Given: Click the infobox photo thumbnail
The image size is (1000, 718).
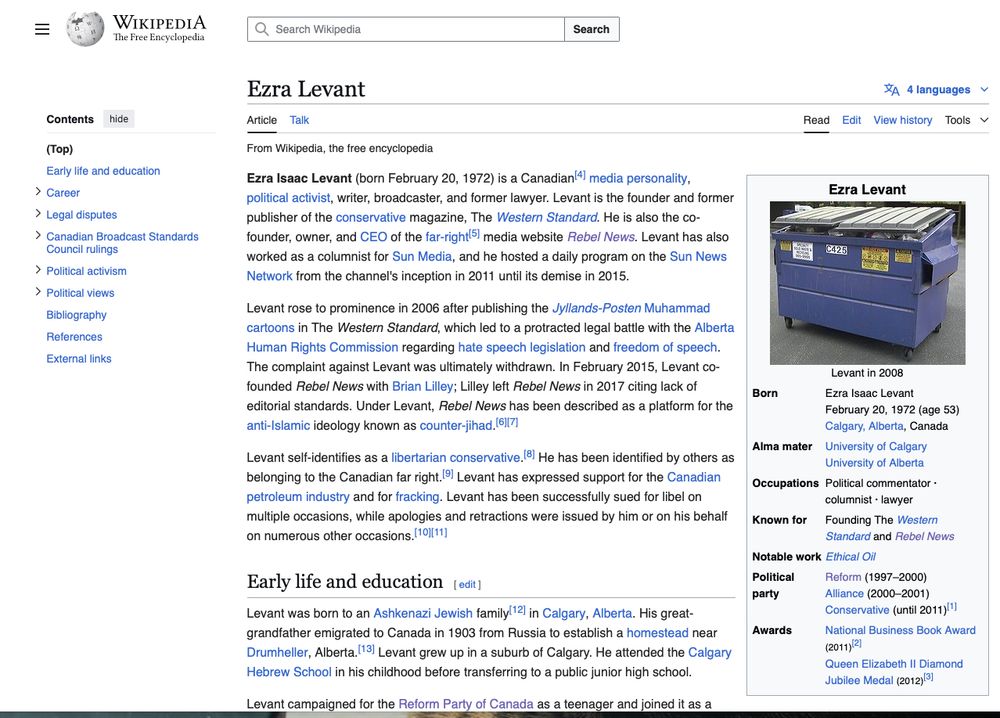Looking at the screenshot, I should pos(867,283).
